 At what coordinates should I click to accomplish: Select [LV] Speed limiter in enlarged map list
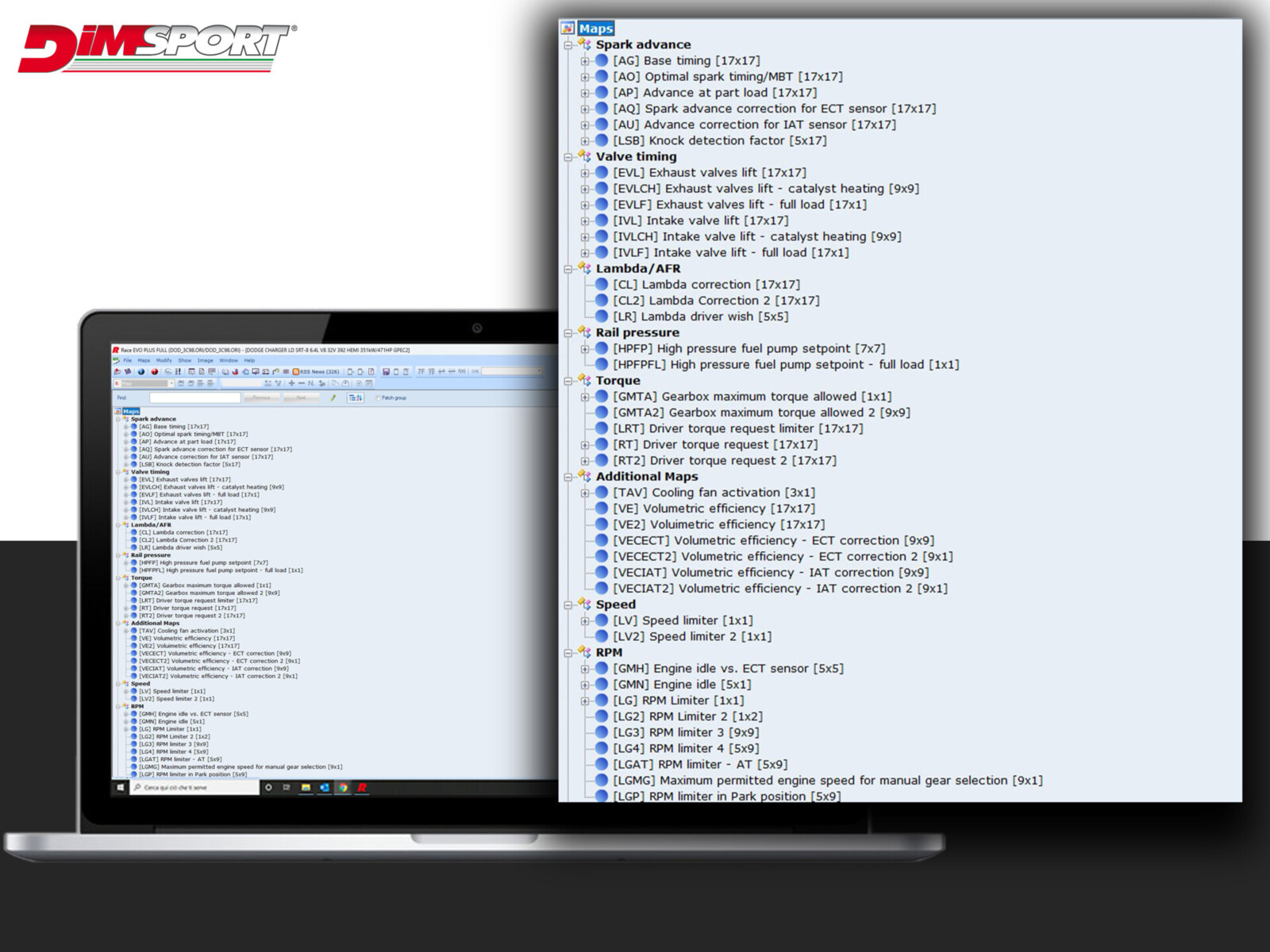click(682, 620)
